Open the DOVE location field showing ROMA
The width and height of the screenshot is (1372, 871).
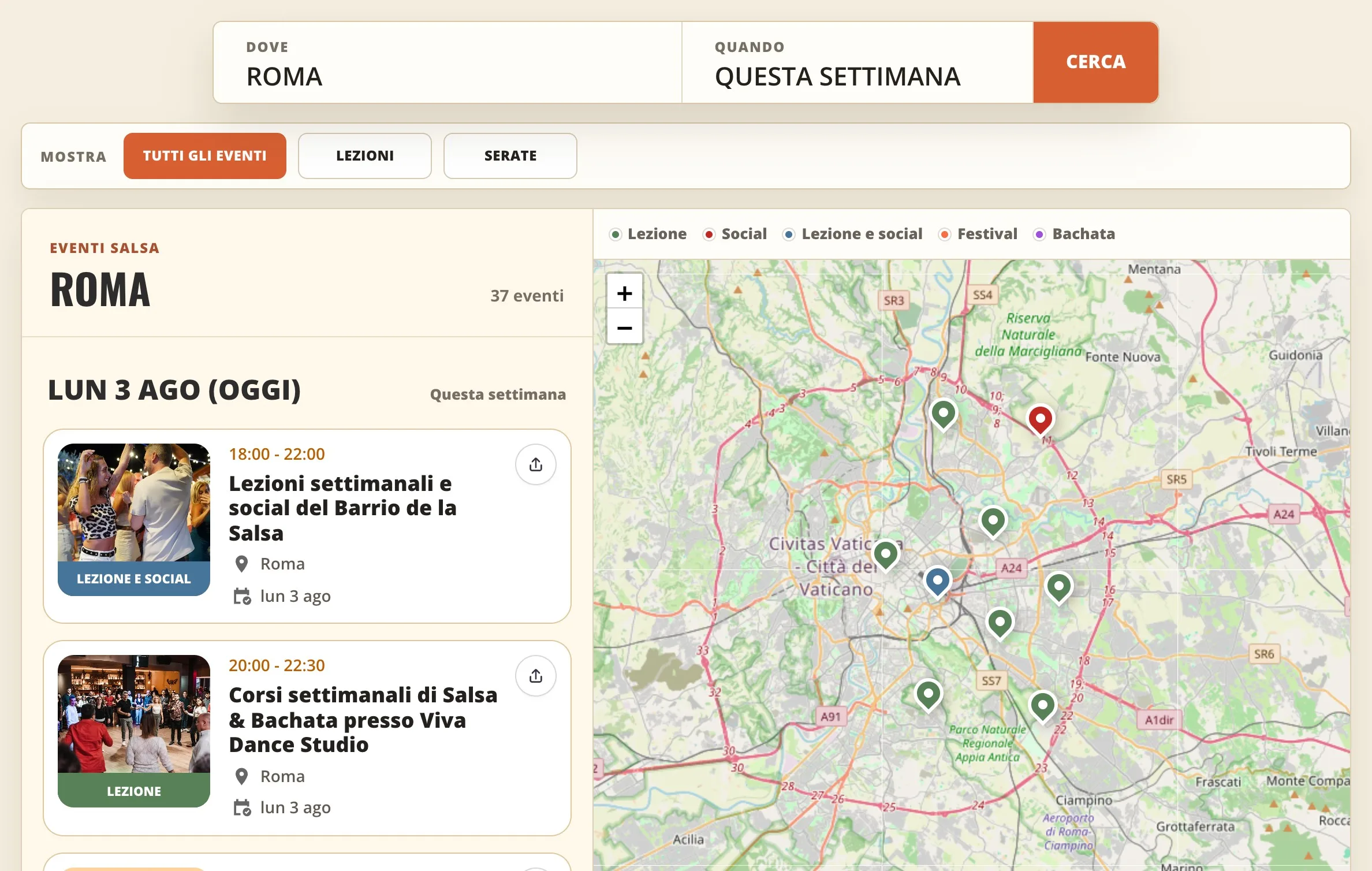[448, 62]
